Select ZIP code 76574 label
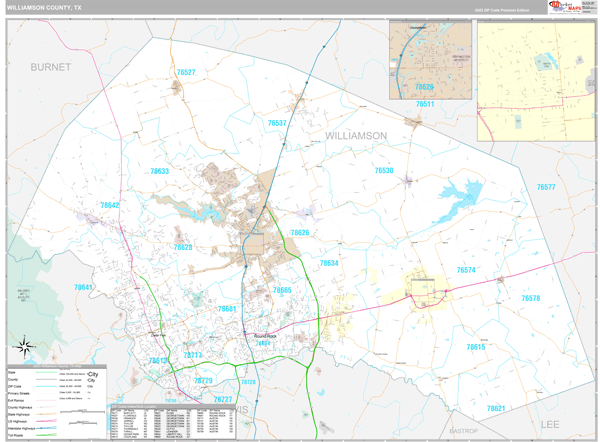Viewport: 600px width, 442px height. [x=466, y=270]
